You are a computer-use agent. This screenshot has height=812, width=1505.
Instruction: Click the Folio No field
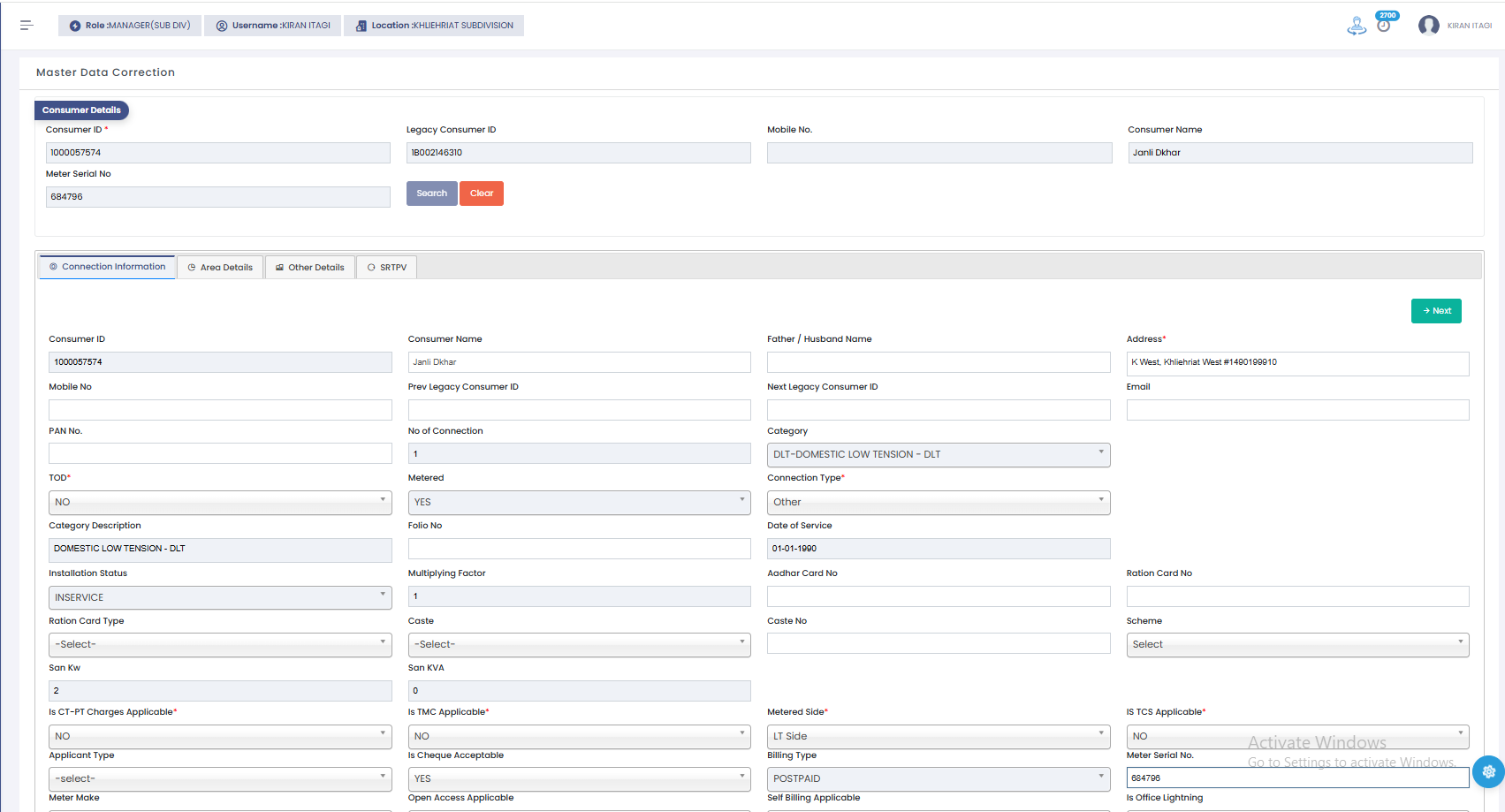coord(579,549)
